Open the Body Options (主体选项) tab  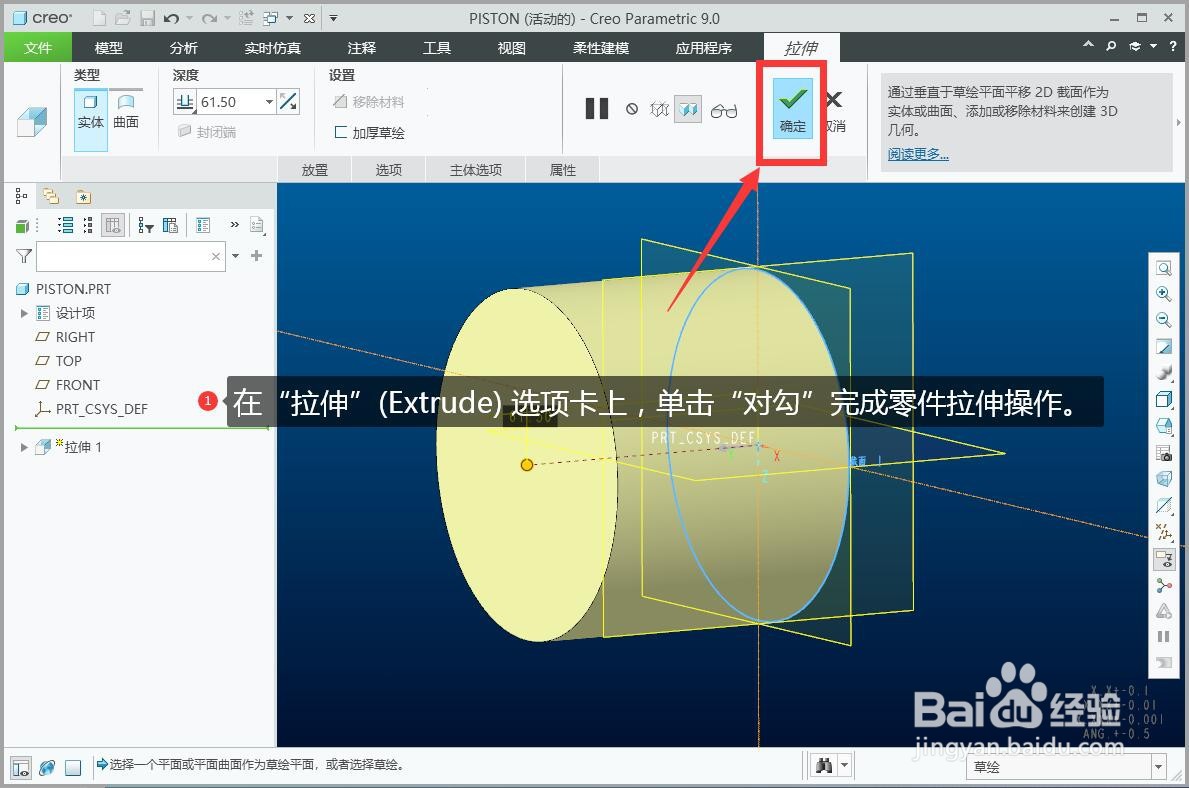point(475,170)
